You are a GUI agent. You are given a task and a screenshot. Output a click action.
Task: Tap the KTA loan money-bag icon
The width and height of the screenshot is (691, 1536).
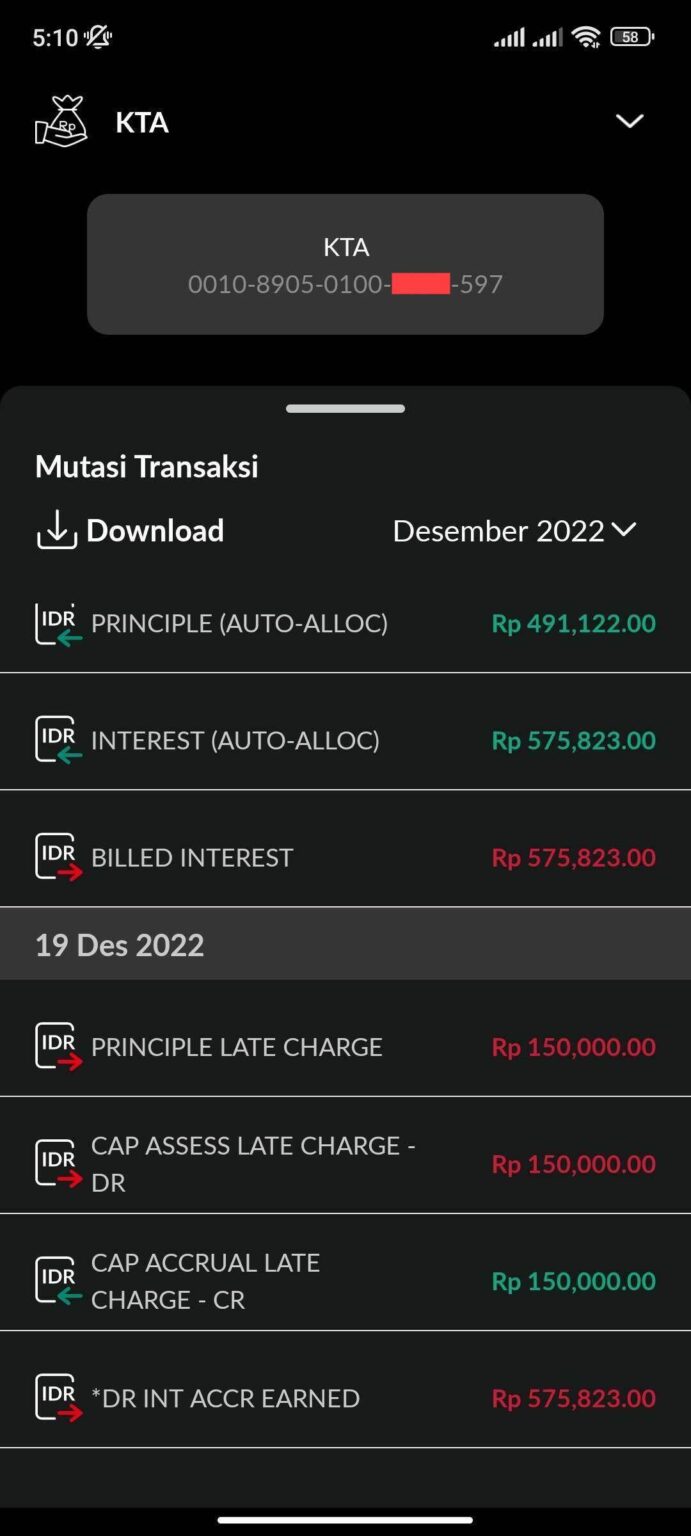tap(61, 122)
